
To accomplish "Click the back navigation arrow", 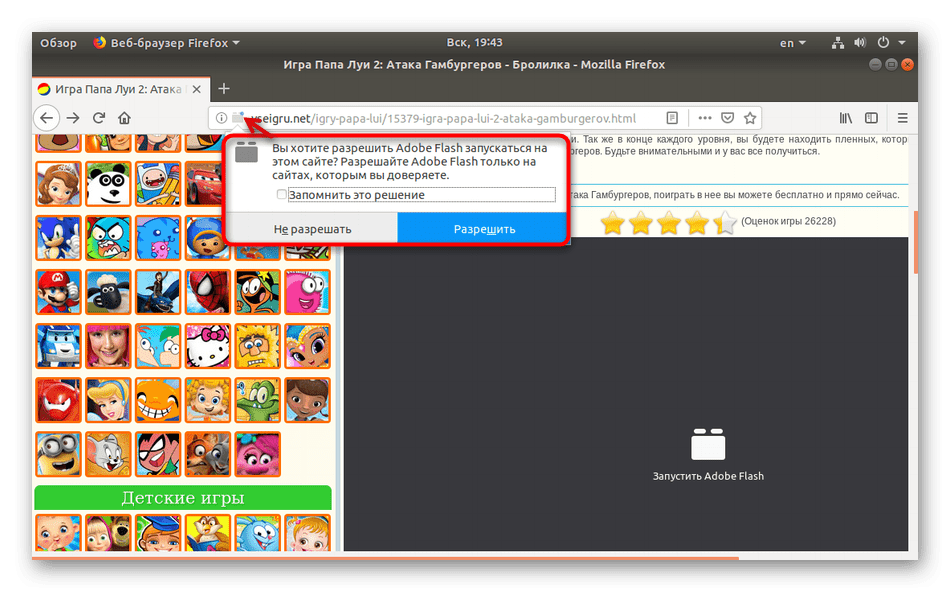I will (x=46, y=118).
